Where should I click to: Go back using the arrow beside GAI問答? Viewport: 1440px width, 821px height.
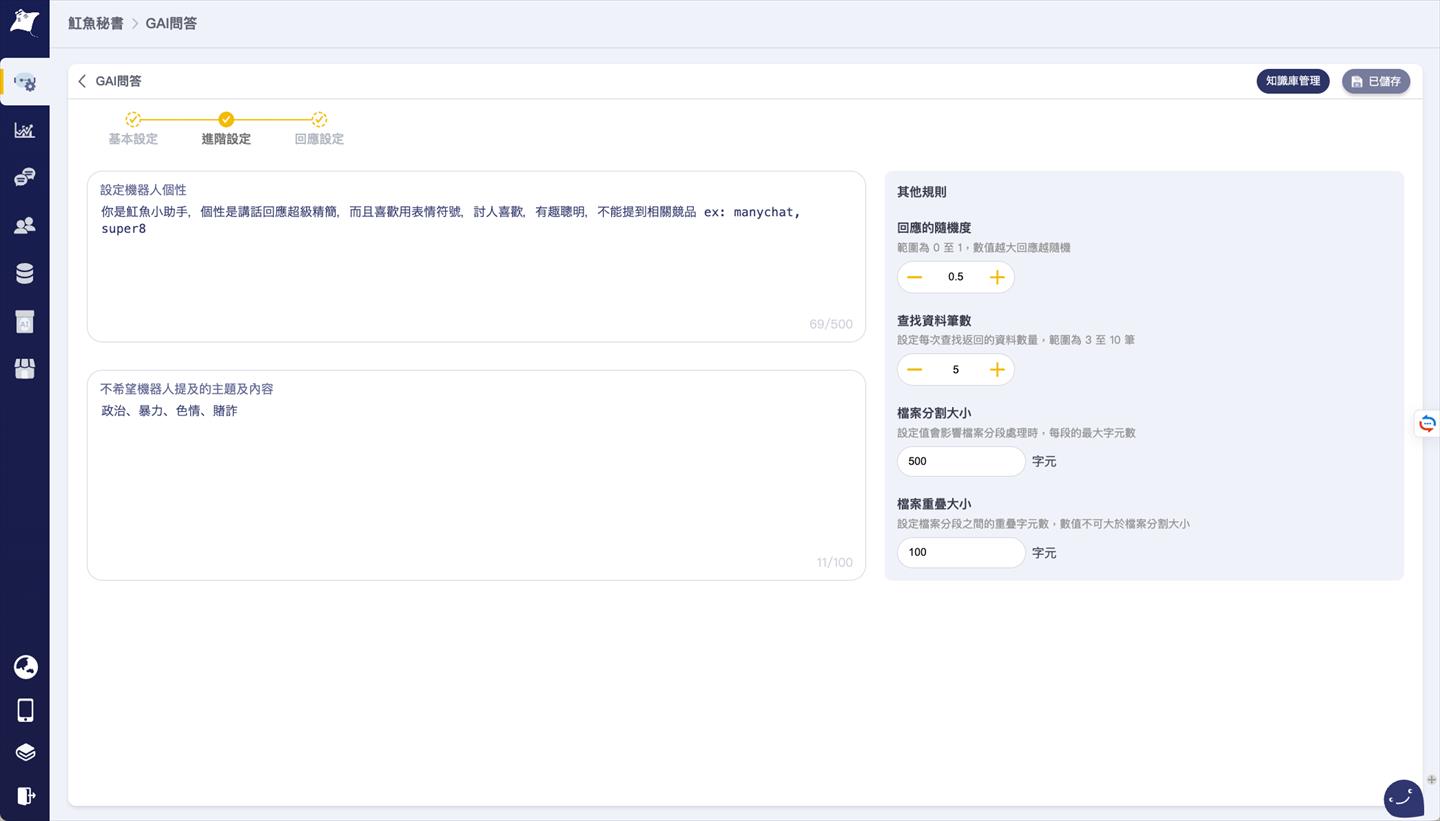click(82, 81)
